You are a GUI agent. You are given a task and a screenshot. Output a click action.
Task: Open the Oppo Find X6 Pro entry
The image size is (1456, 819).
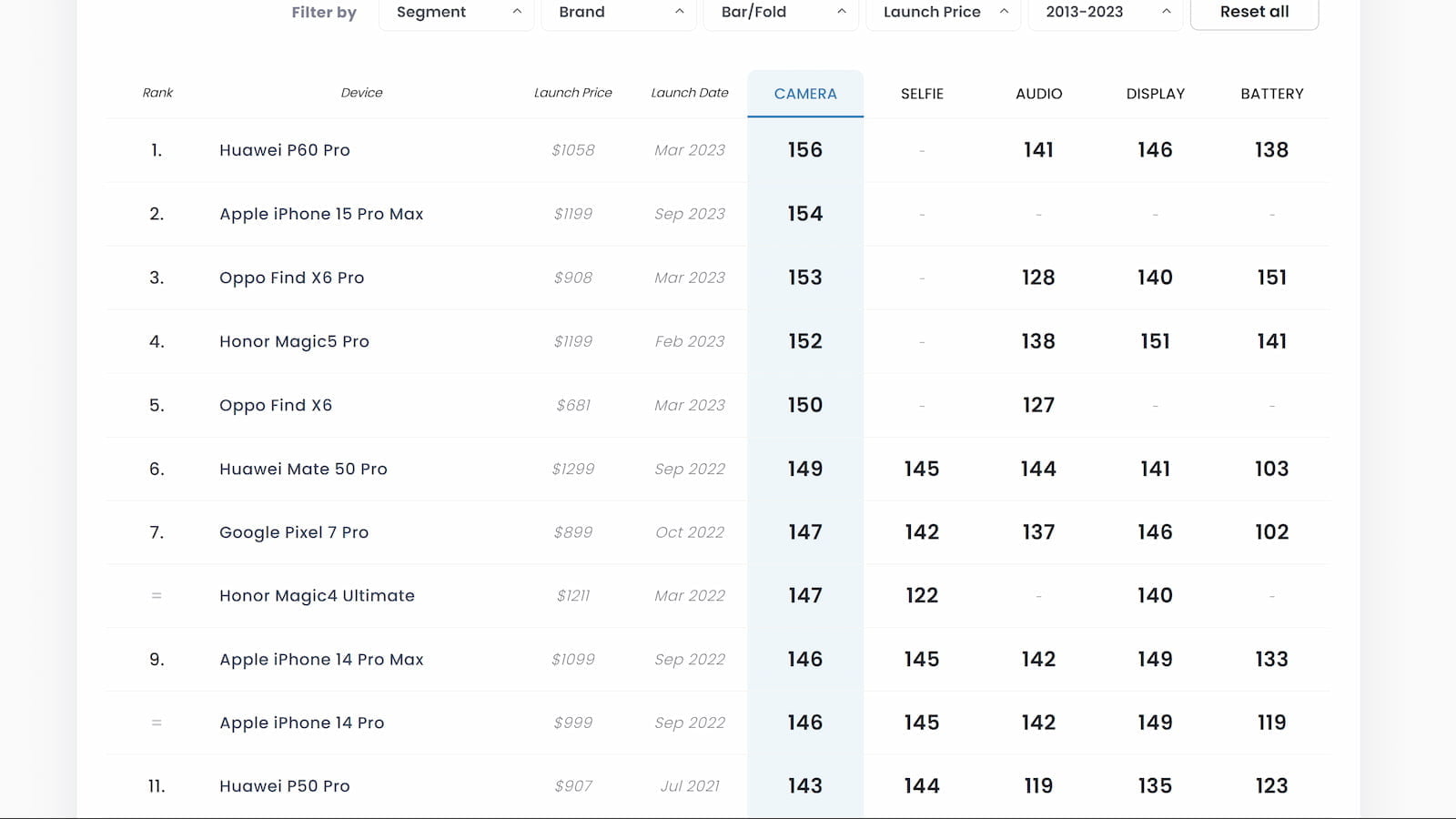(x=291, y=278)
